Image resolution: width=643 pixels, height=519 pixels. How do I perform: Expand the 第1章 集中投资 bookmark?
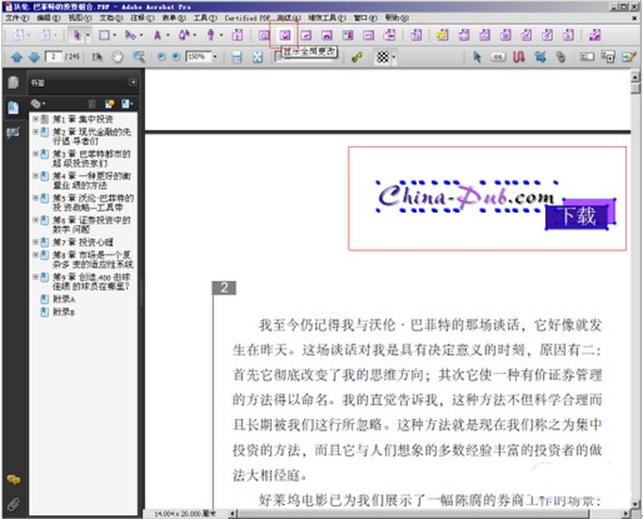(x=36, y=119)
